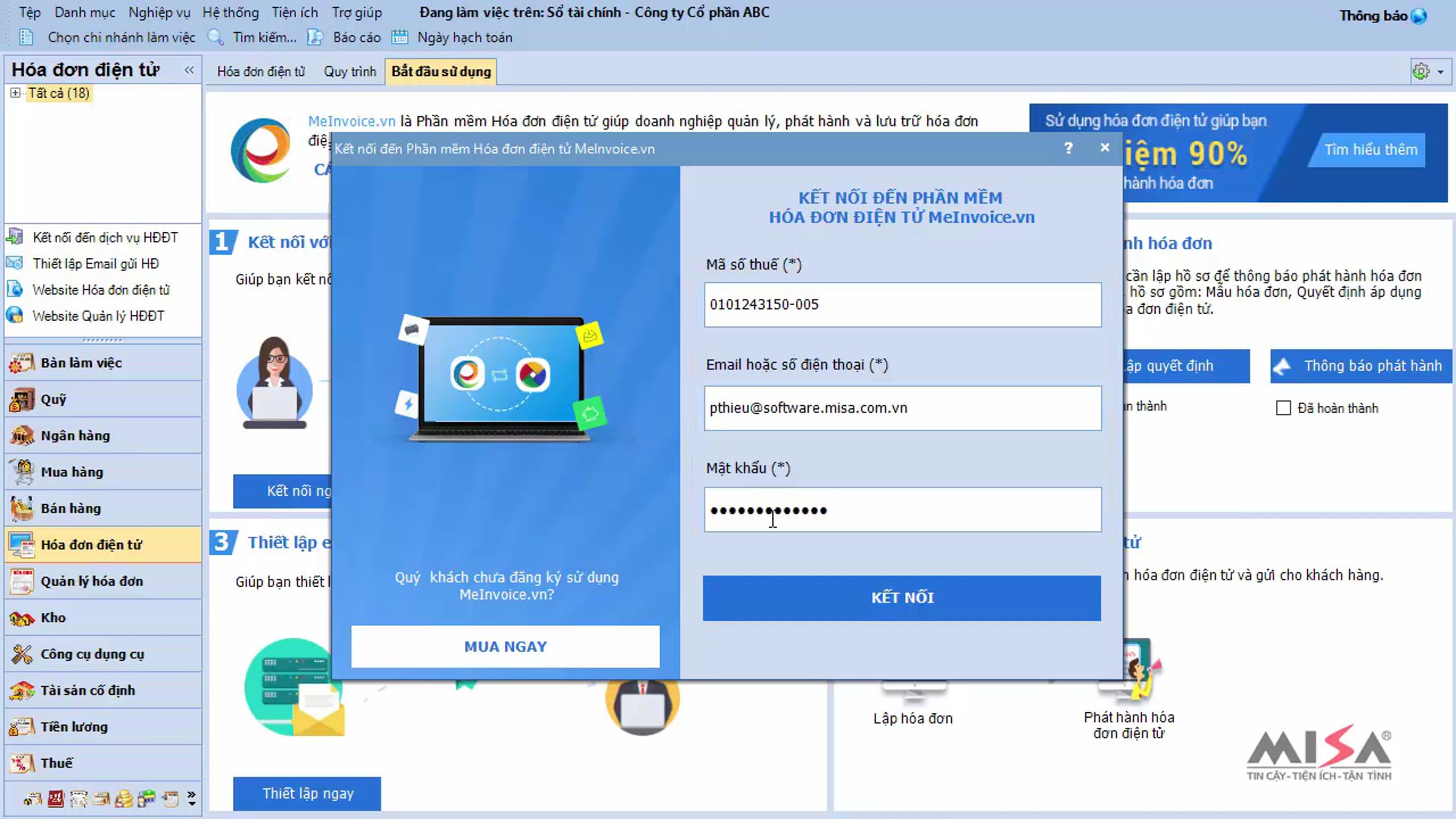The height and width of the screenshot is (819, 1456).
Task: Collapse the Hóa đơn điện tử side panel
Action: click(189, 70)
